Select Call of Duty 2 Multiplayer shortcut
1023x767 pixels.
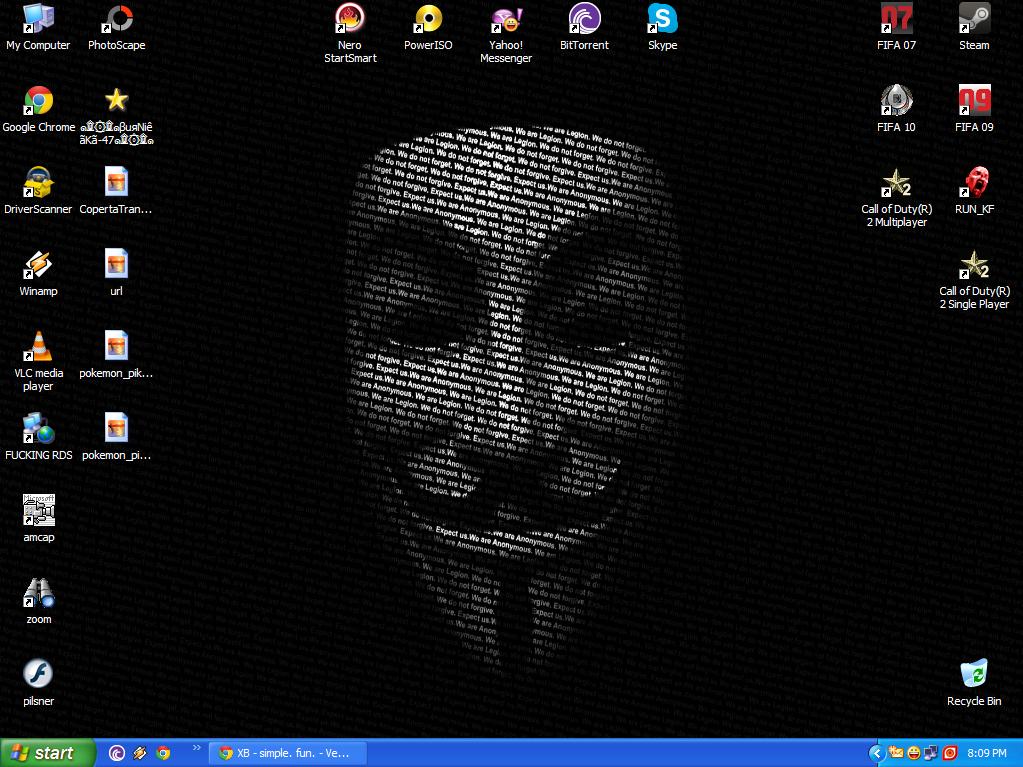[x=896, y=198]
